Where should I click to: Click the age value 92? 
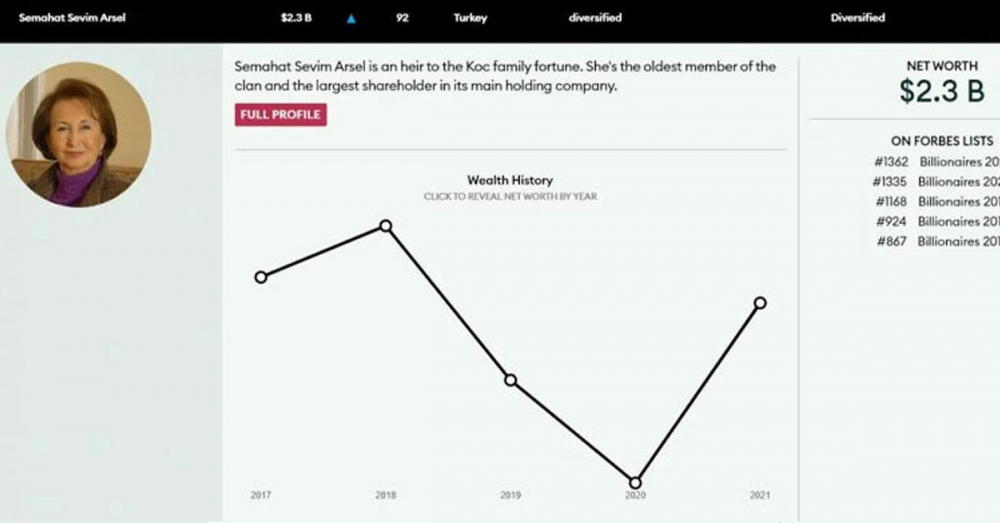point(402,18)
